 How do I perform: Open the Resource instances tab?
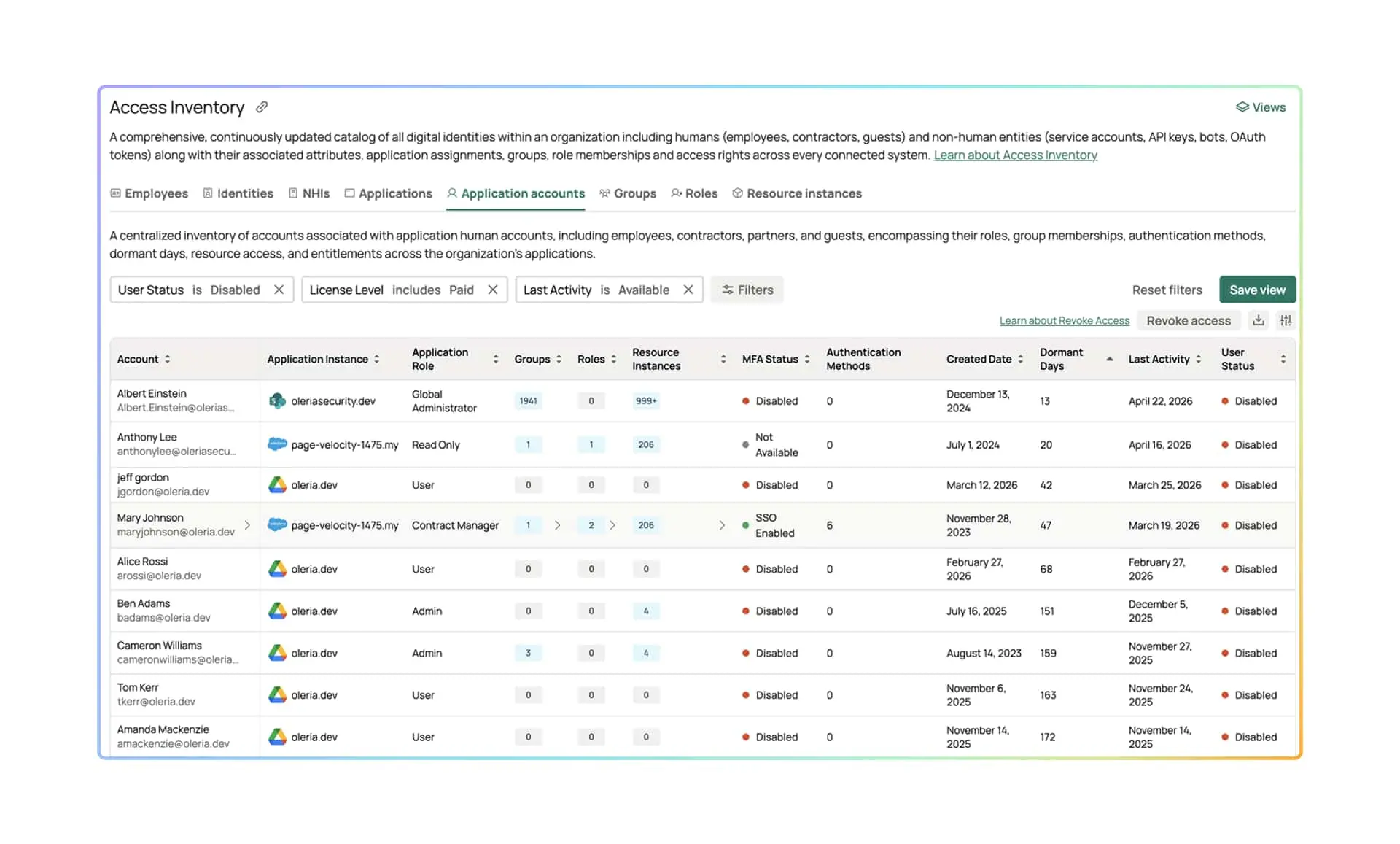coord(797,193)
